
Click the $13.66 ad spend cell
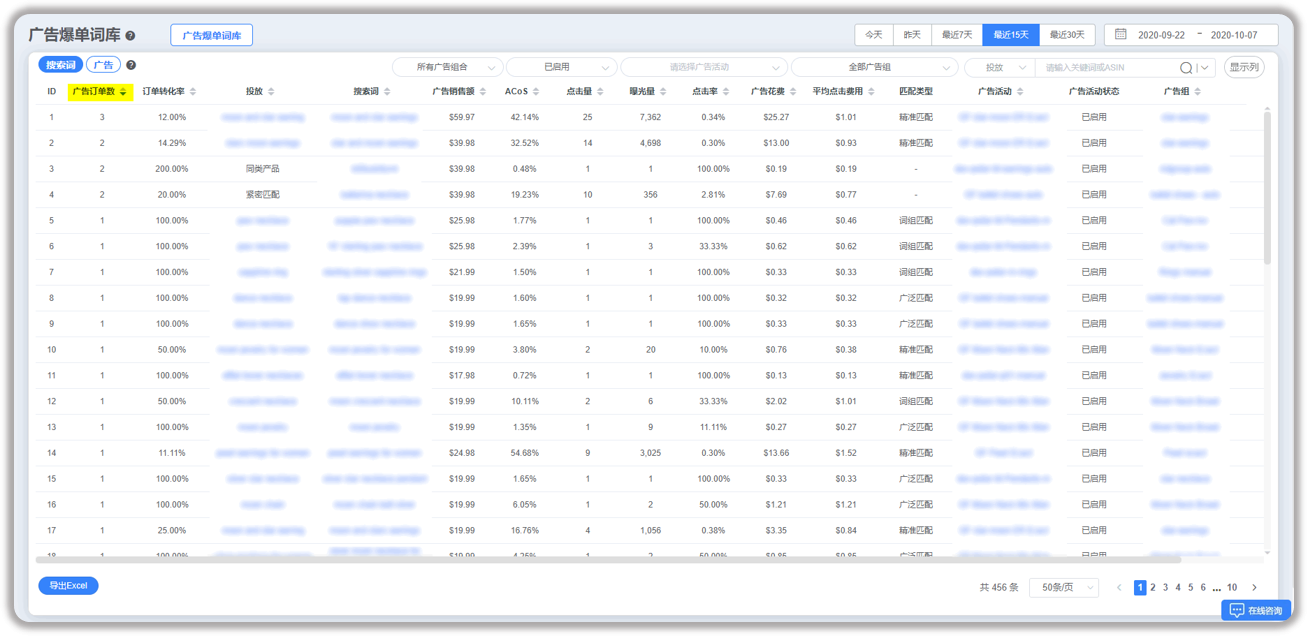pos(776,453)
